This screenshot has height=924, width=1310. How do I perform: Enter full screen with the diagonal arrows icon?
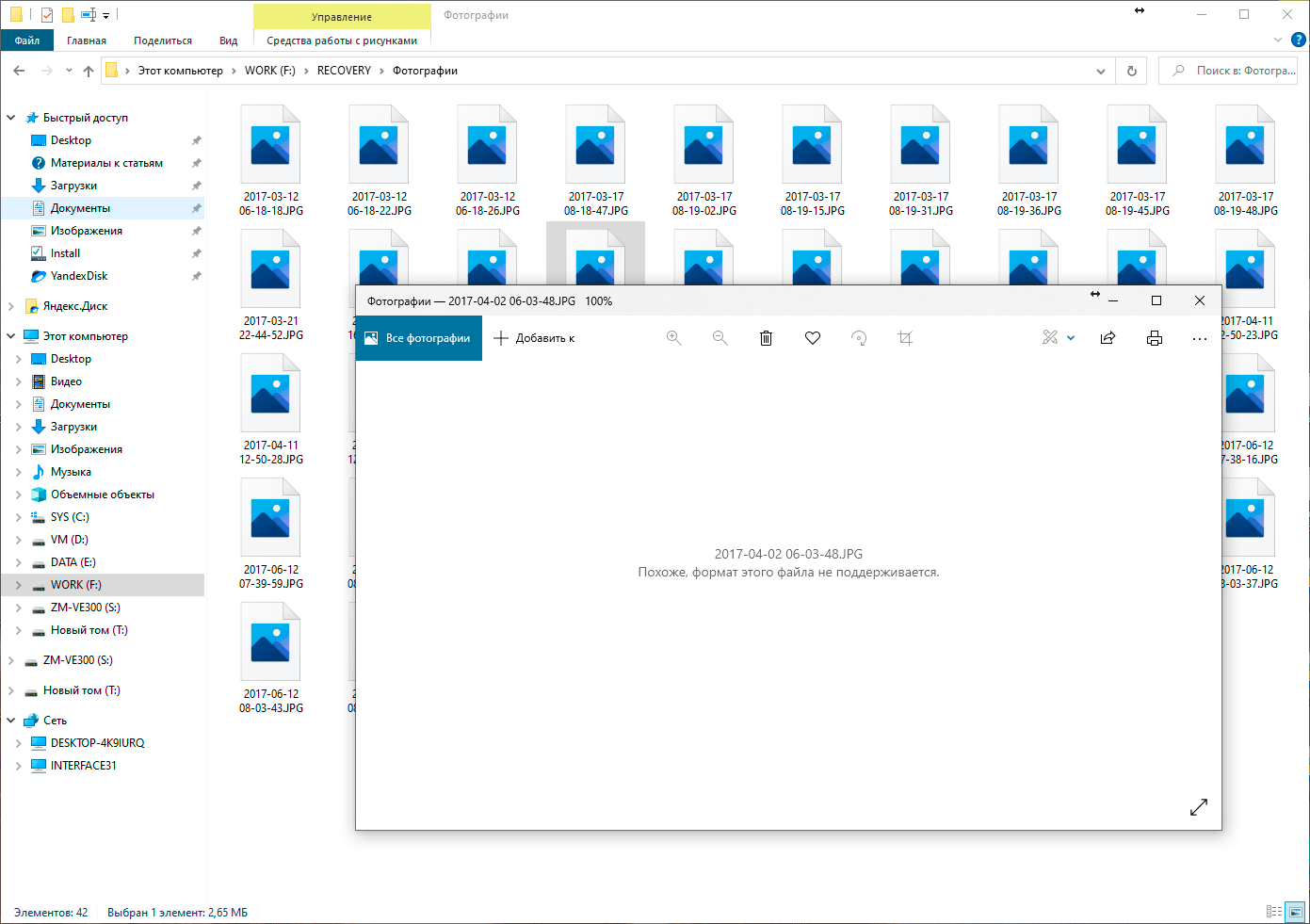click(x=1198, y=807)
